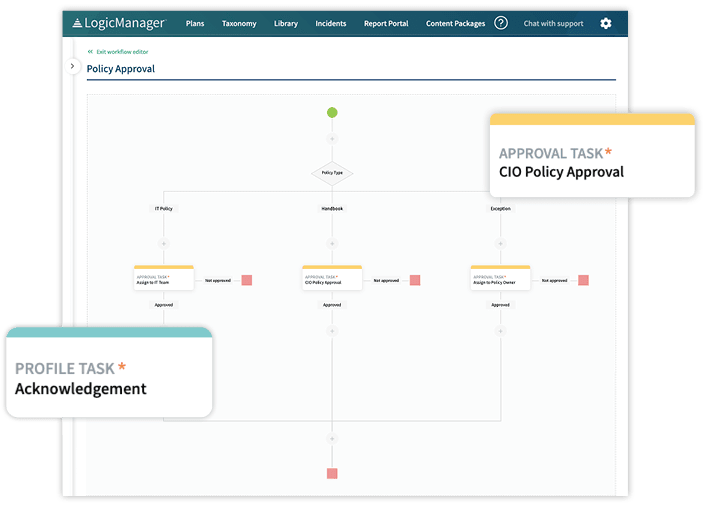Add a step under Handbook branch
Image resolution: width=705 pixels, height=505 pixels.
[332, 244]
